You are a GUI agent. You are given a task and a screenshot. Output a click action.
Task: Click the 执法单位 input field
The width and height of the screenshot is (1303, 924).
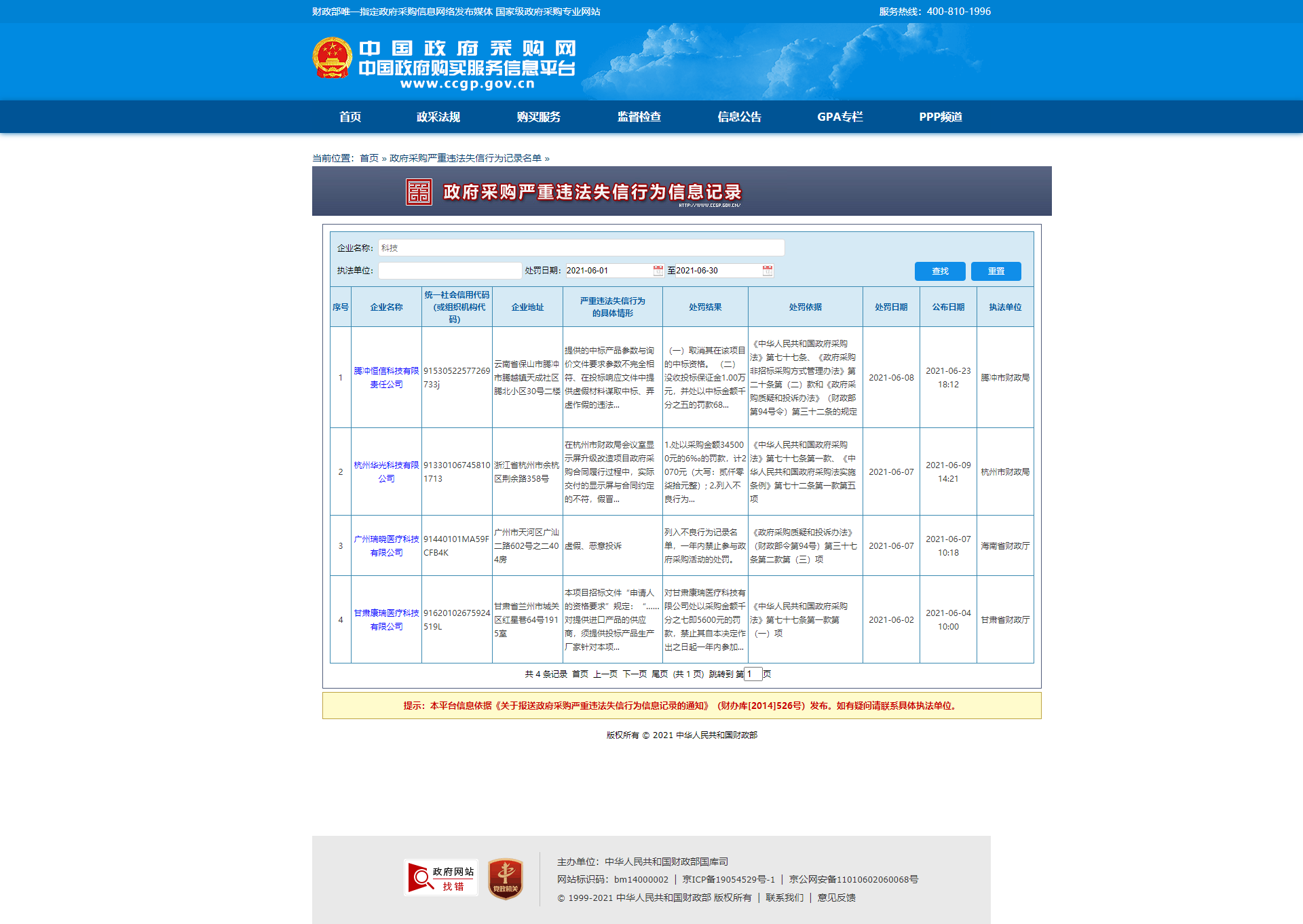pyautogui.click(x=449, y=271)
